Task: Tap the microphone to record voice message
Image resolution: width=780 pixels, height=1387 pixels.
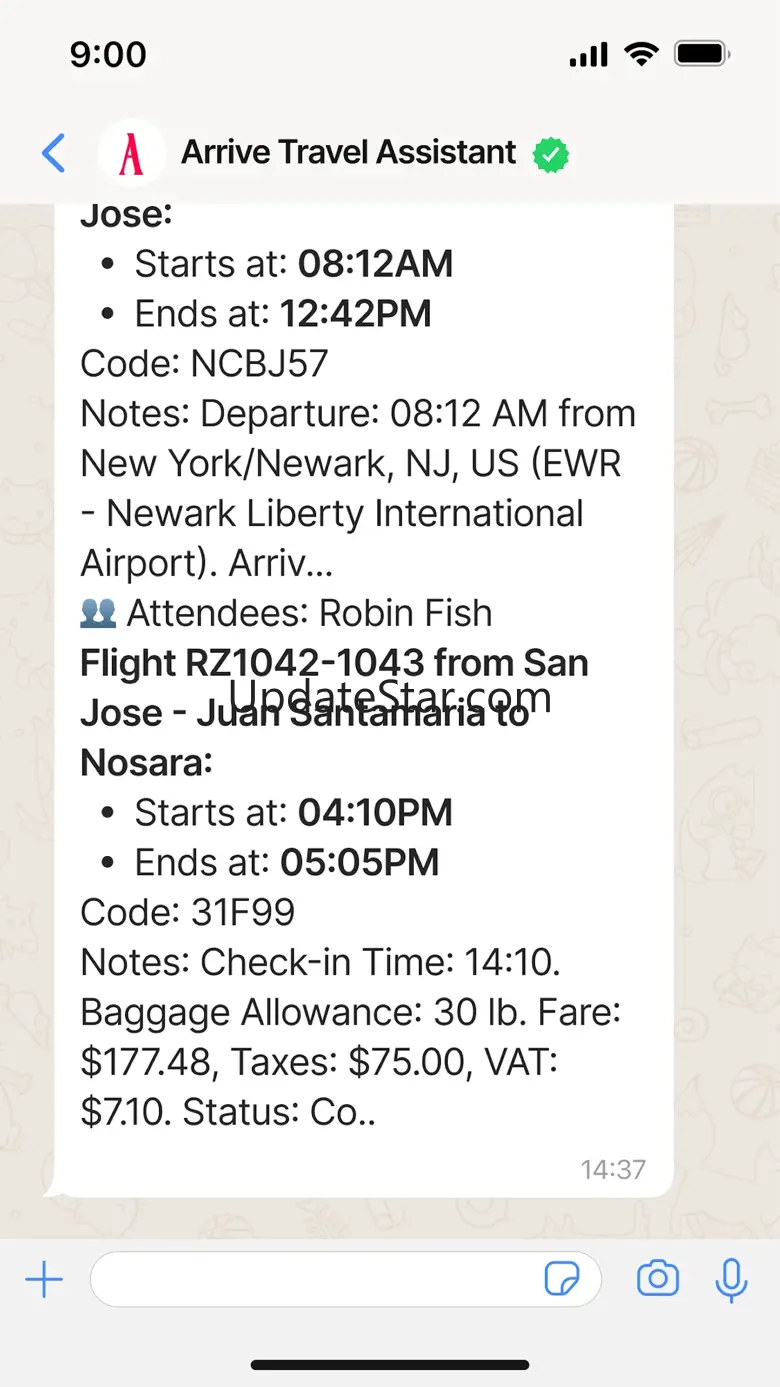Action: (731, 1279)
